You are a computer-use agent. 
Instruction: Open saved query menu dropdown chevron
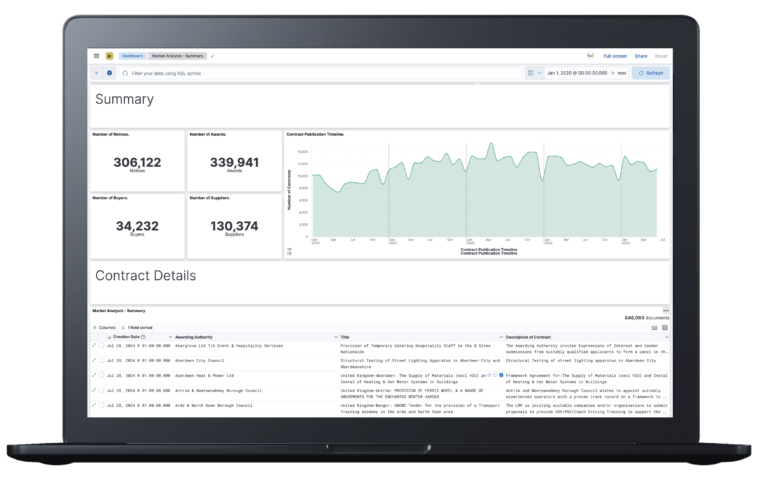click(97, 73)
